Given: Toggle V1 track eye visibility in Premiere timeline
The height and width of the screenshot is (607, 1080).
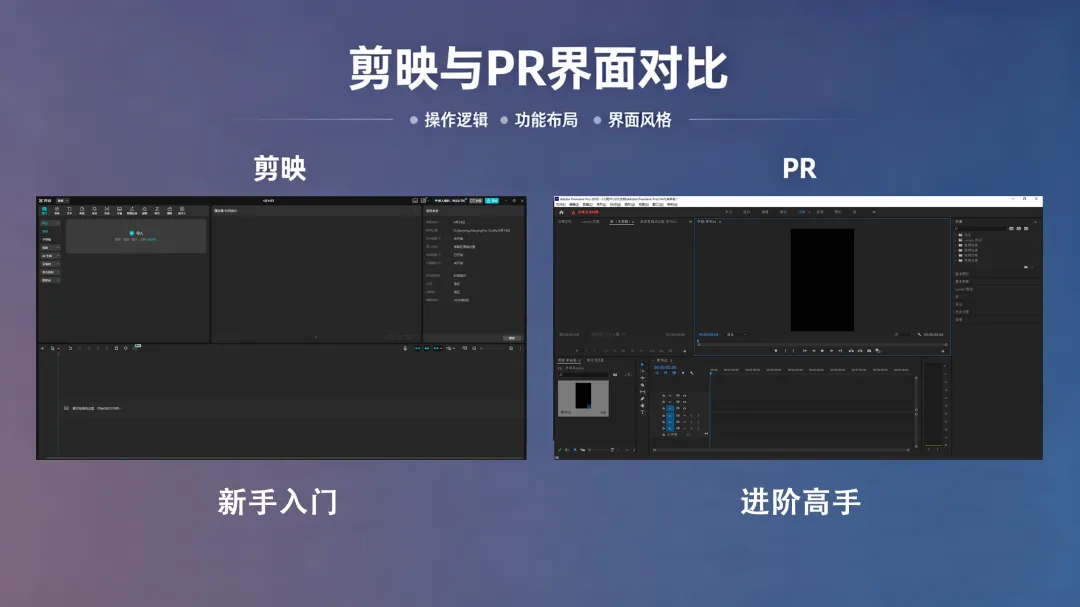Looking at the screenshot, I should pyautogui.click(x=685, y=409).
